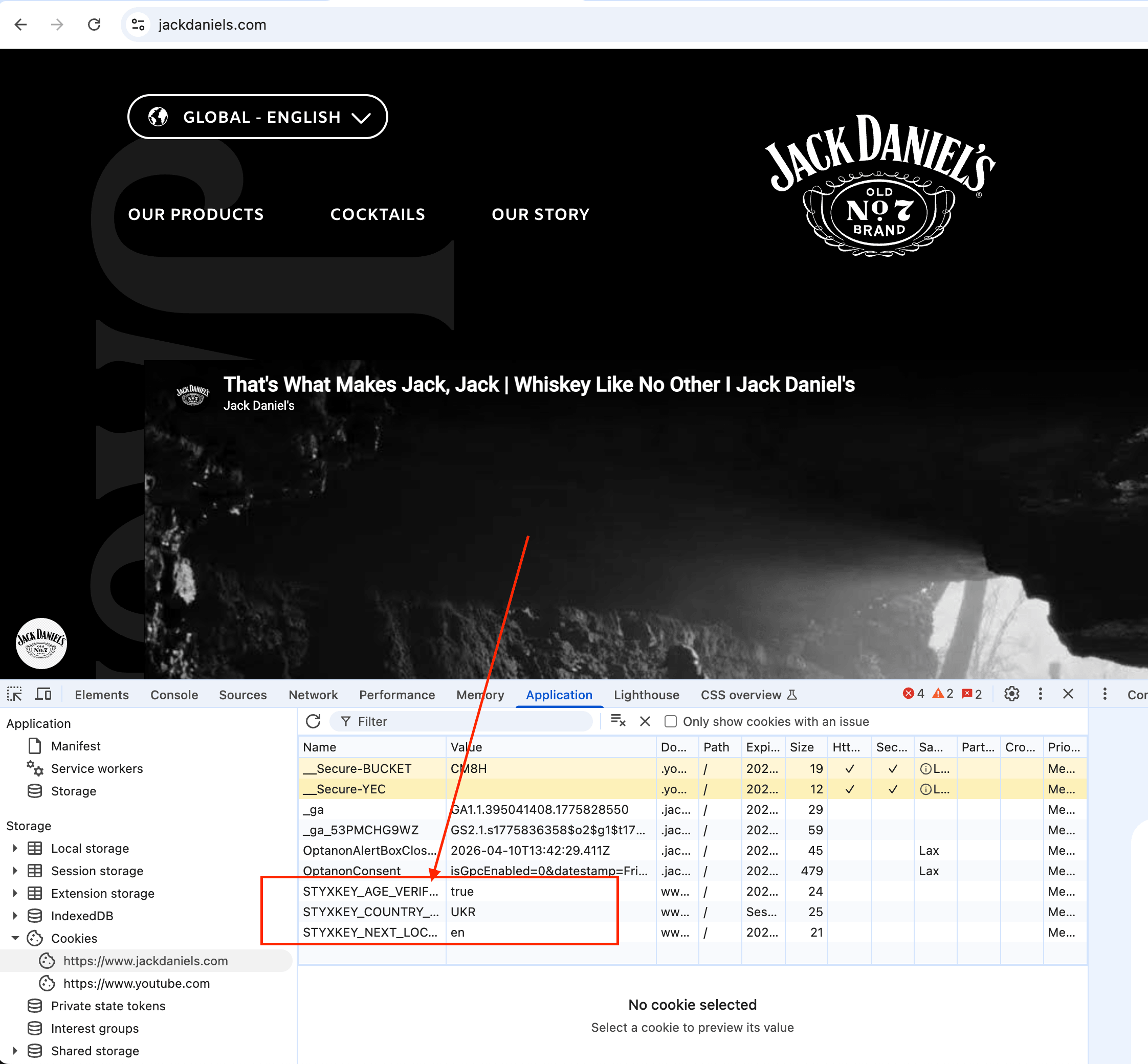
Task: Open the DevTools three-dot customize menu
Action: [1041, 694]
